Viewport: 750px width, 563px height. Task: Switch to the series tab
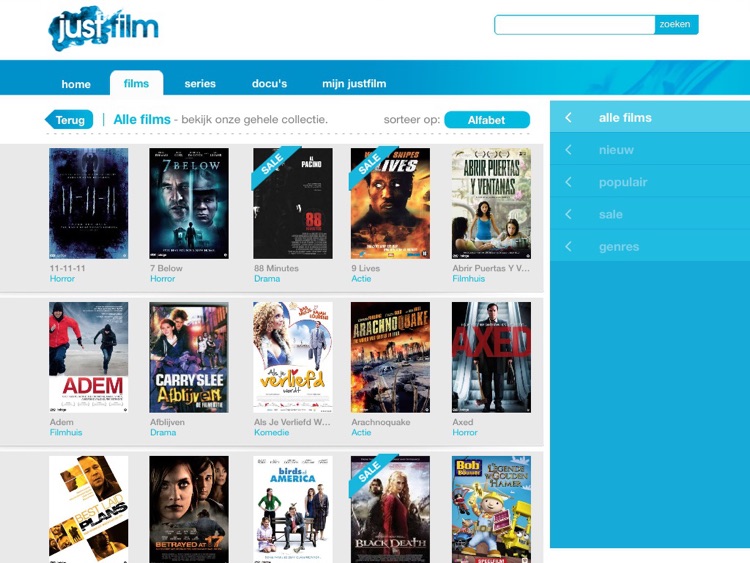point(200,84)
